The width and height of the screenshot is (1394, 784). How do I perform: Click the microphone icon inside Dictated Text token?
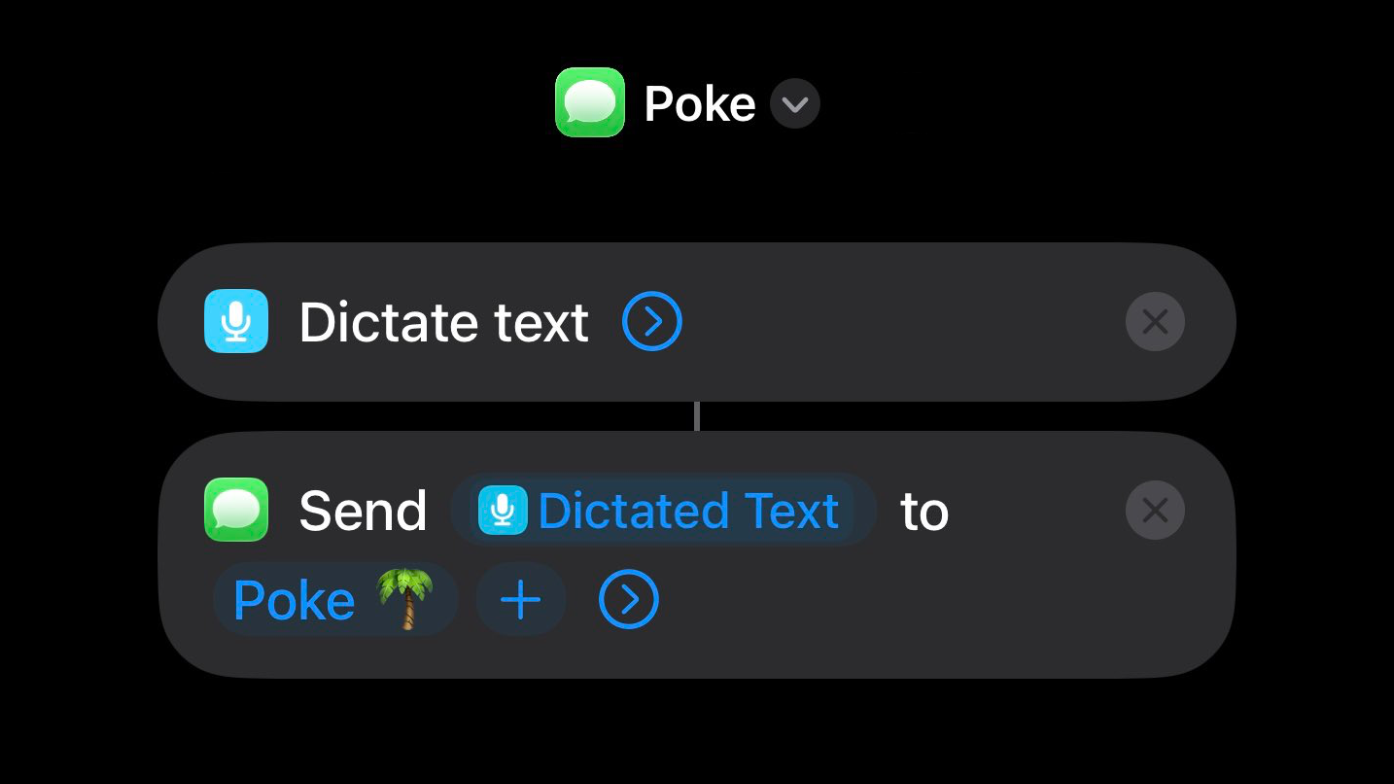pyautogui.click(x=502, y=510)
